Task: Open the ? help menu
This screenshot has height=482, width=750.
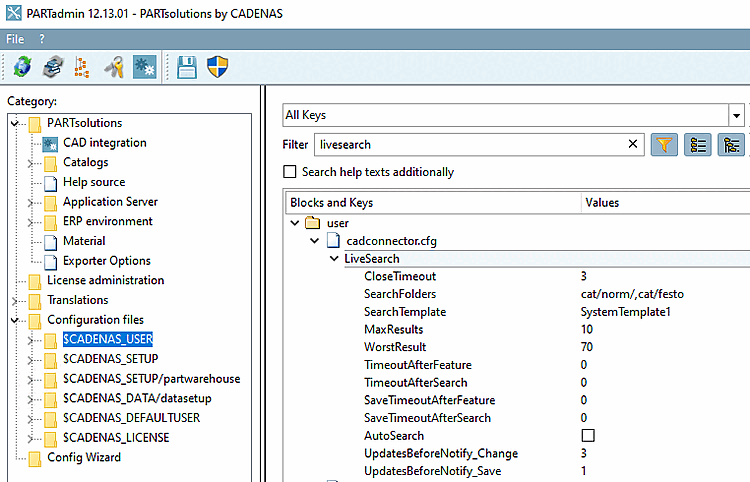Action: (42, 39)
